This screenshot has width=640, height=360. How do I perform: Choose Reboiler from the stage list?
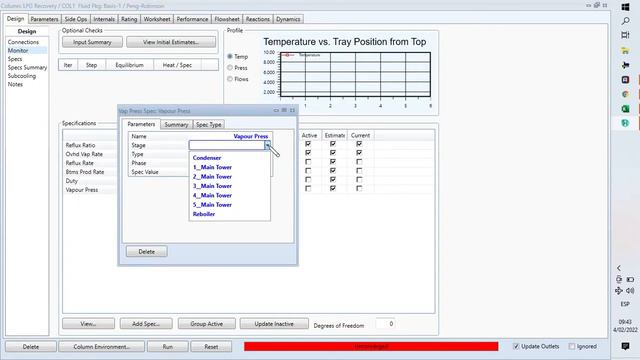(204, 214)
